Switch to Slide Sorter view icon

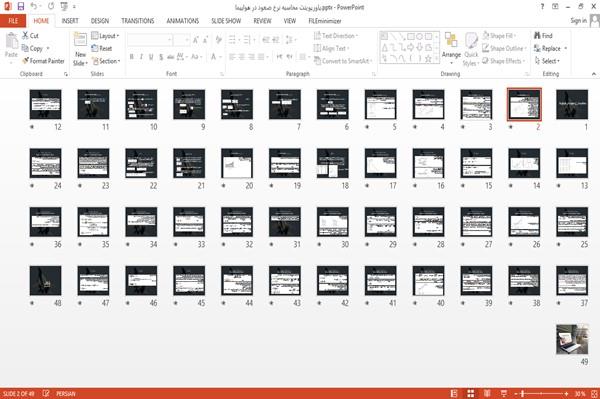(471, 393)
